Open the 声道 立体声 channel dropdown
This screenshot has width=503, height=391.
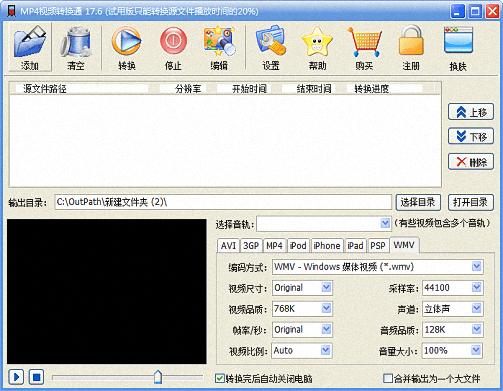click(453, 309)
